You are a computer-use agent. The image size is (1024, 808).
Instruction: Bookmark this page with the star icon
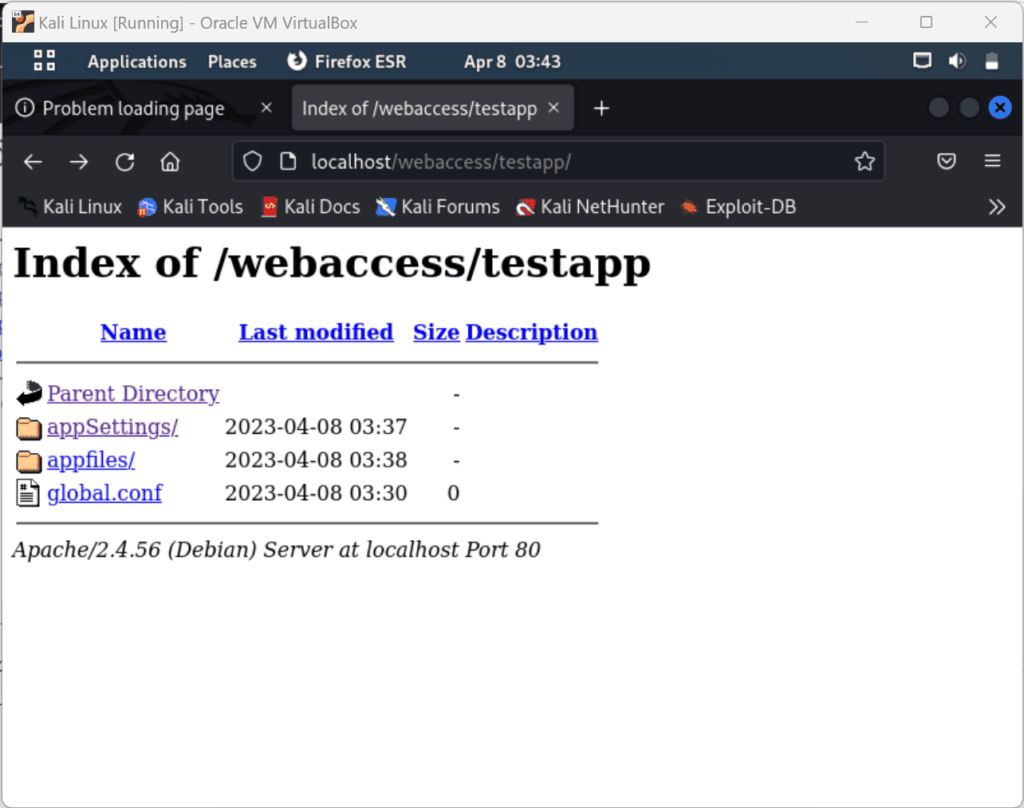[864, 162]
